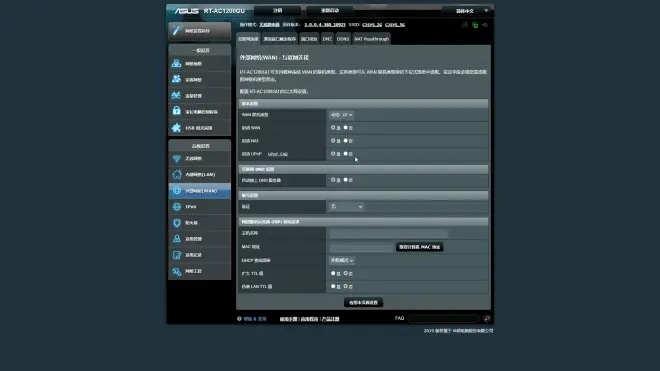Focus the MAC Address input field
The width and height of the screenshot is (660, 371).
(362, 247)
